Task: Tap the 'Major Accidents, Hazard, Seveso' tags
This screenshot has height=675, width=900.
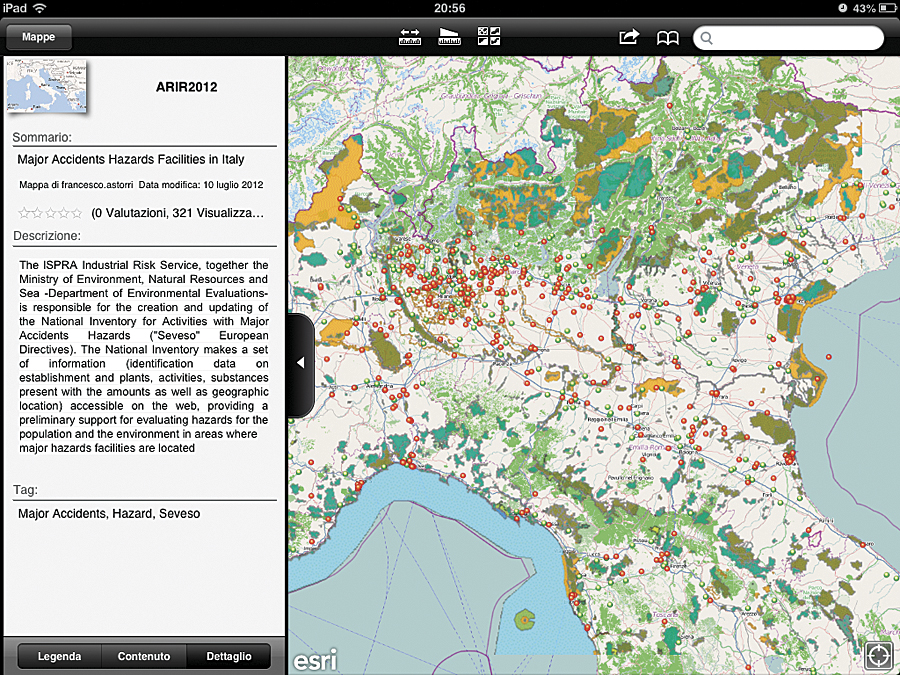Action: 109,514
